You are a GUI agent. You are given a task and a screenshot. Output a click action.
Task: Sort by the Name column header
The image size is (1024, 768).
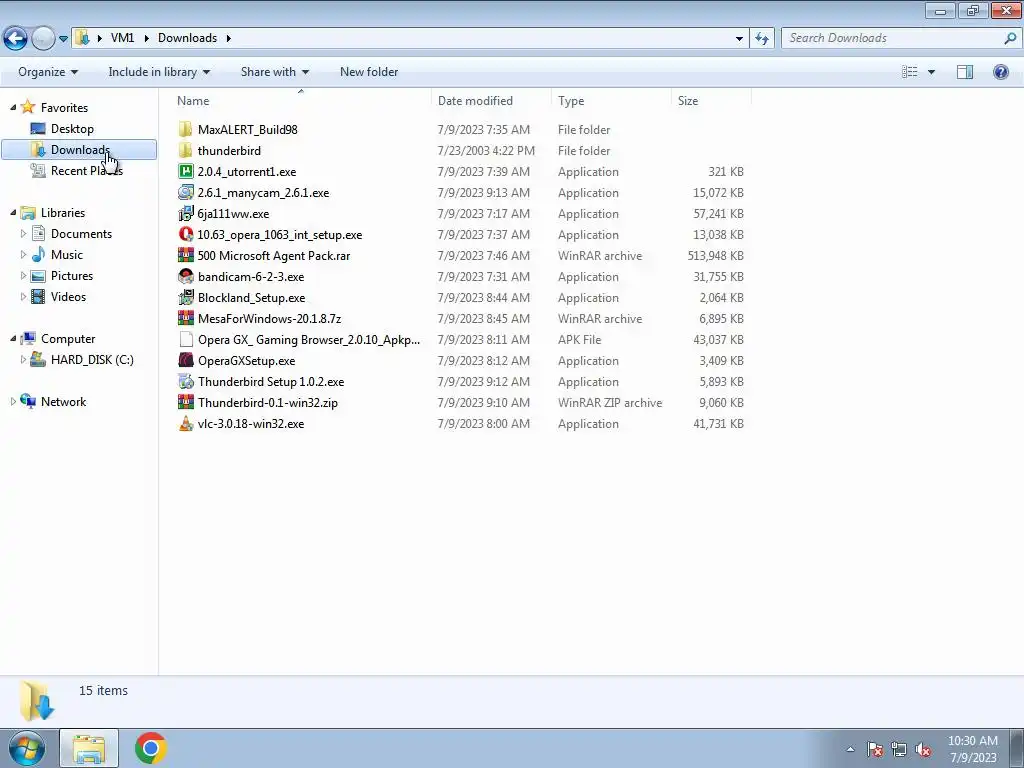click(x=193, y=101)
